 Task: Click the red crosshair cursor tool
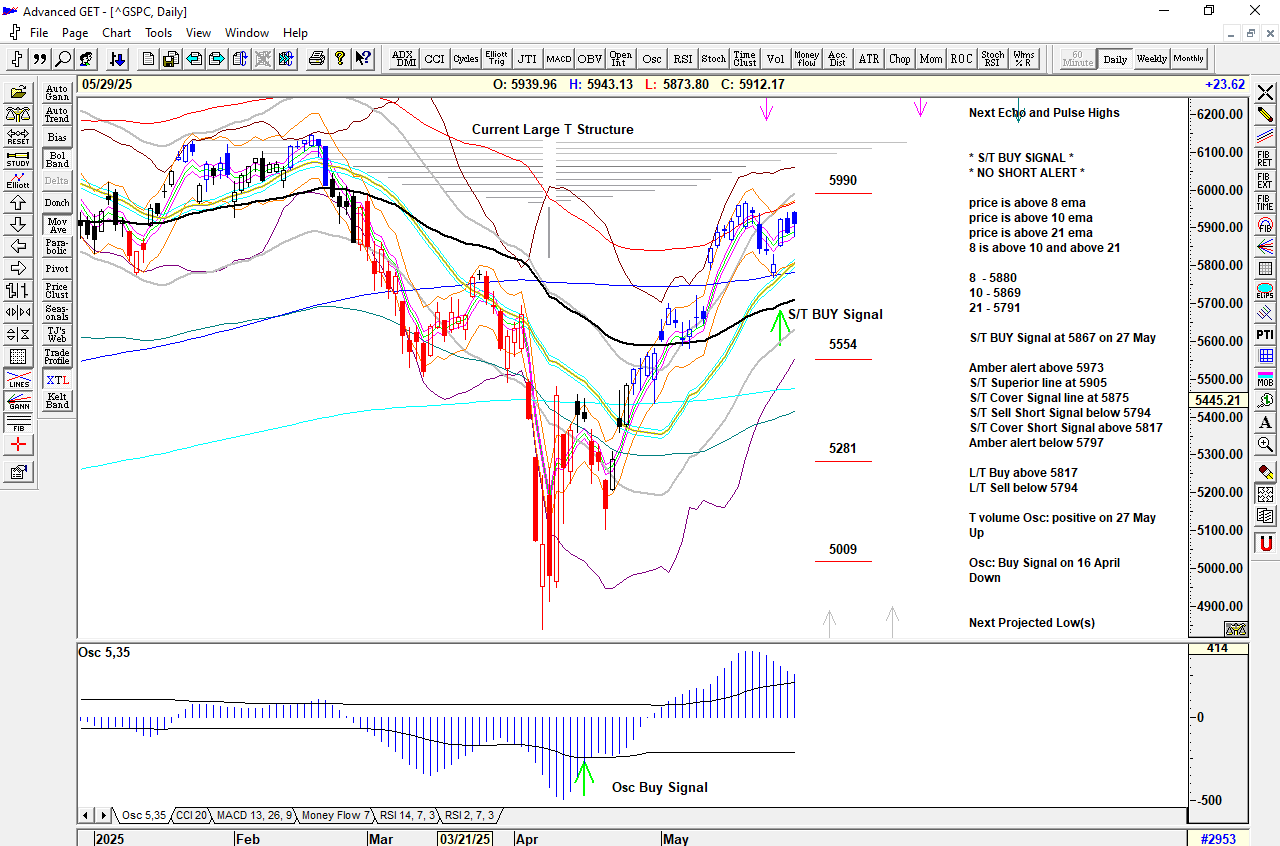[x=18, y=445]
